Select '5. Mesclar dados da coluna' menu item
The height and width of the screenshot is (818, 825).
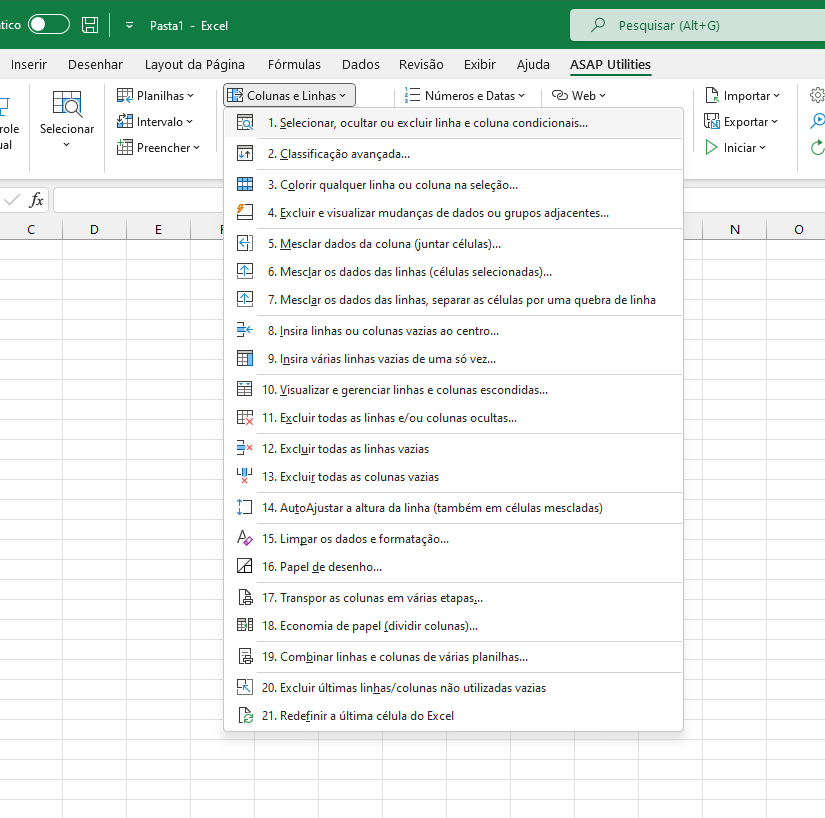coord(454,244)
